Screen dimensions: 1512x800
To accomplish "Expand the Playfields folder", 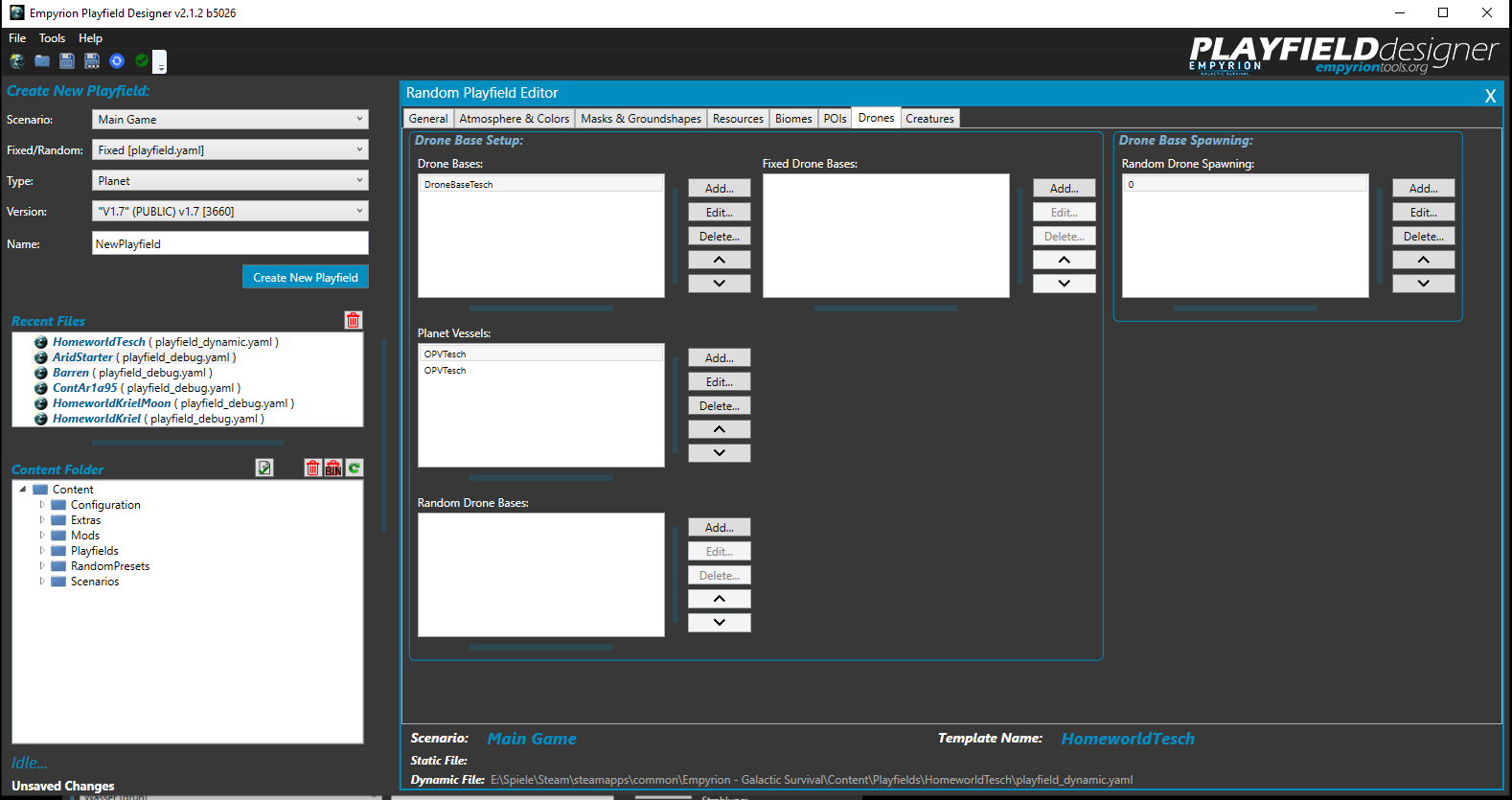I will [41, 551].
